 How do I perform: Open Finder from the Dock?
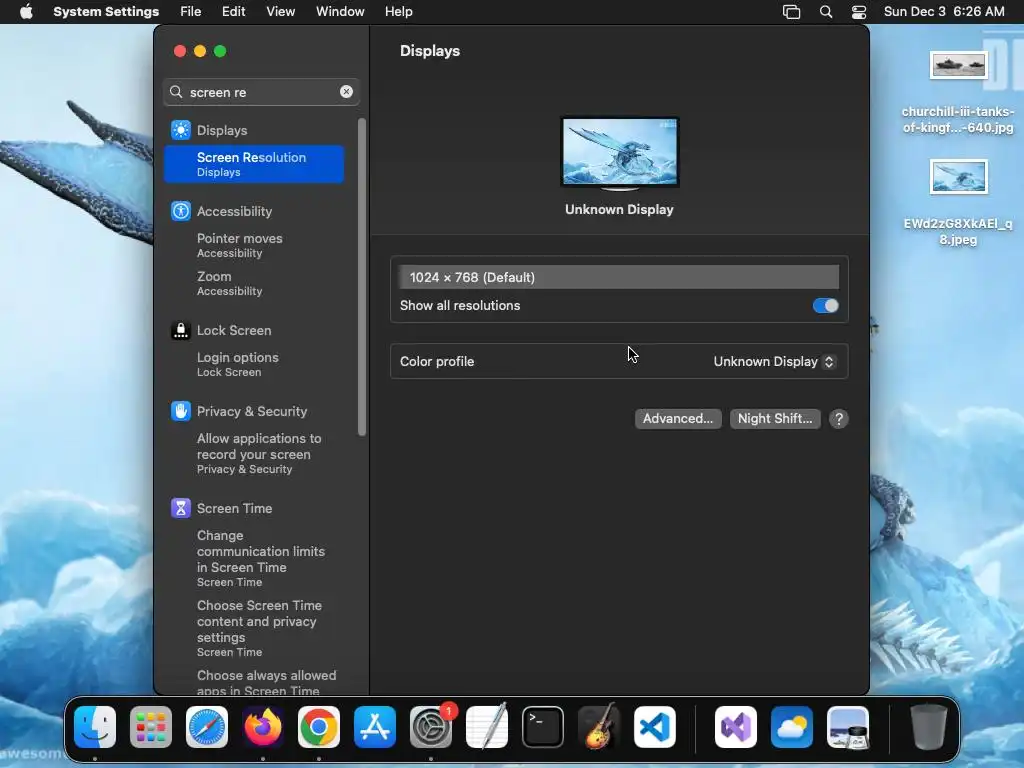(95, 727)
